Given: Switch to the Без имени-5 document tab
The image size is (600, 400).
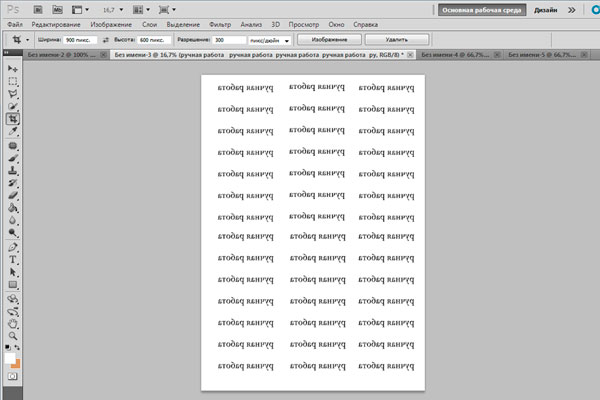Looking at the screenshot, I should [x=542, y=55].
